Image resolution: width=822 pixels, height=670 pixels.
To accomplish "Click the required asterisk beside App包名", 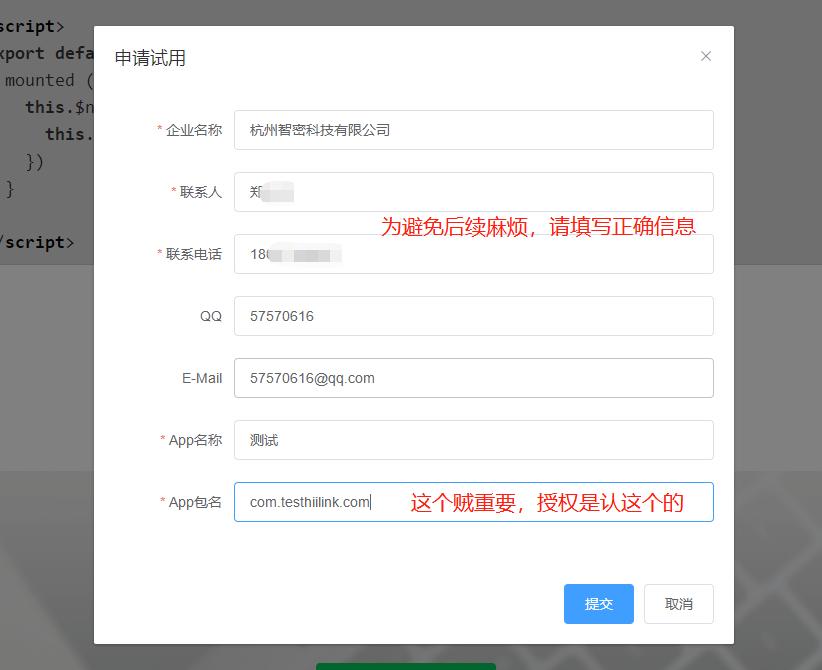I will click(x=162, y=502).
